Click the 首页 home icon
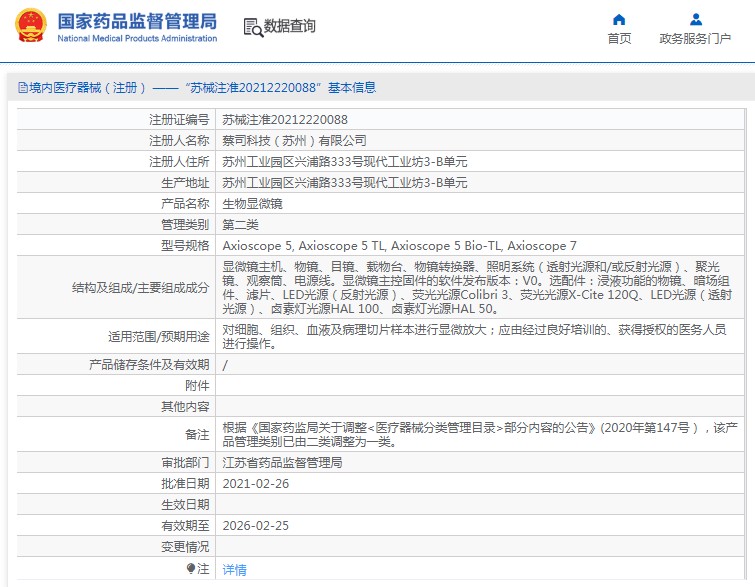 619,19
